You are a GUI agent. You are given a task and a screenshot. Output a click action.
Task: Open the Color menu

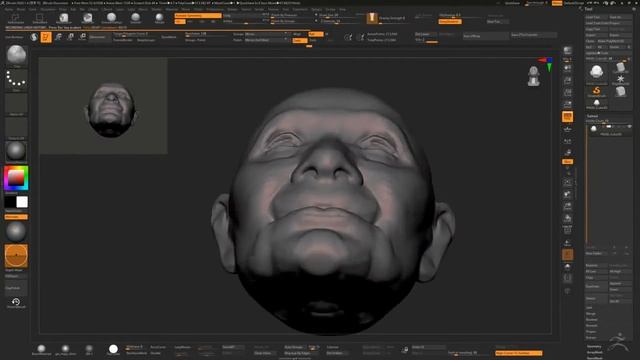coord(33,9)
